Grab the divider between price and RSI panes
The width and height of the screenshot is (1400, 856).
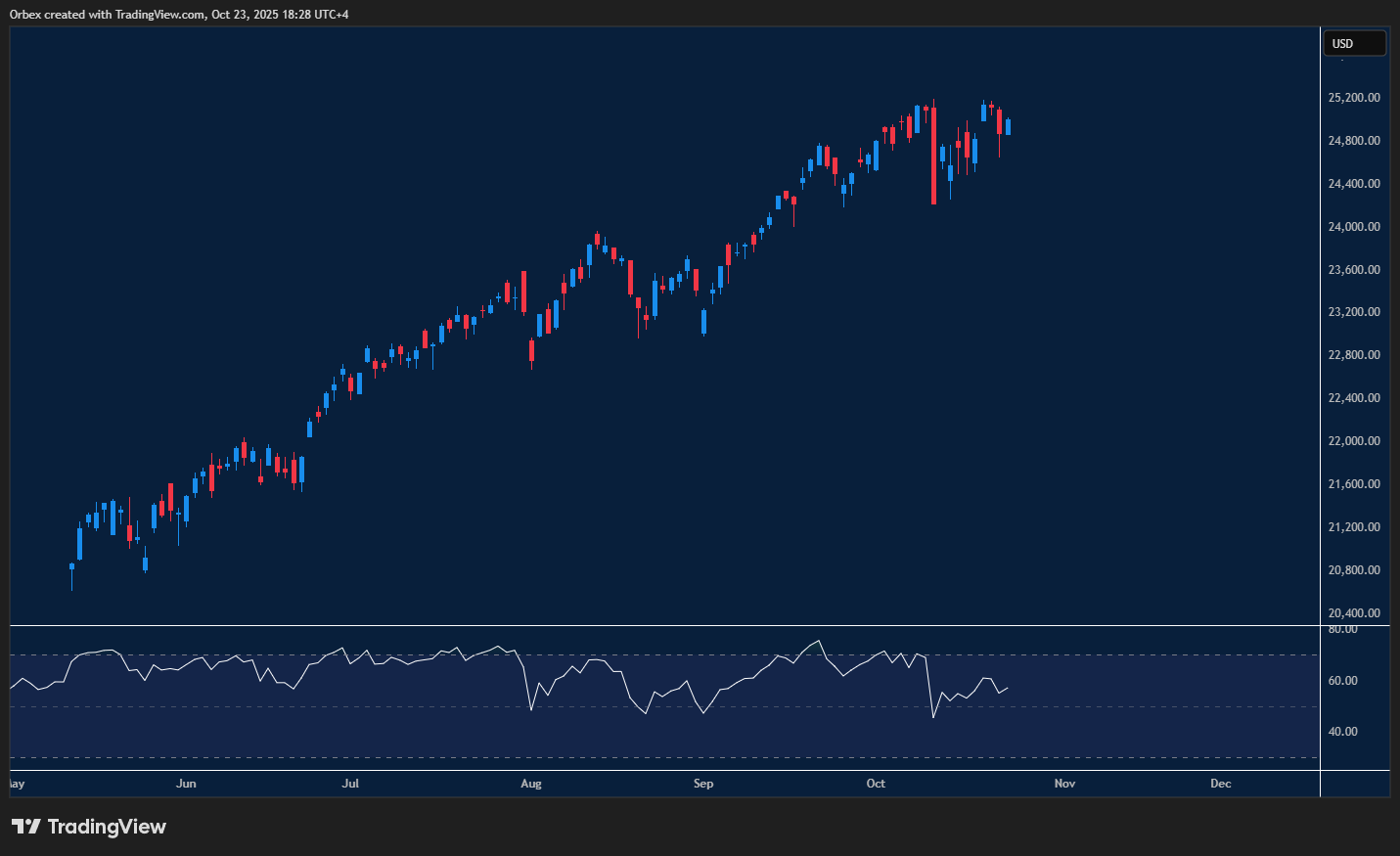(x=665, y=625)
